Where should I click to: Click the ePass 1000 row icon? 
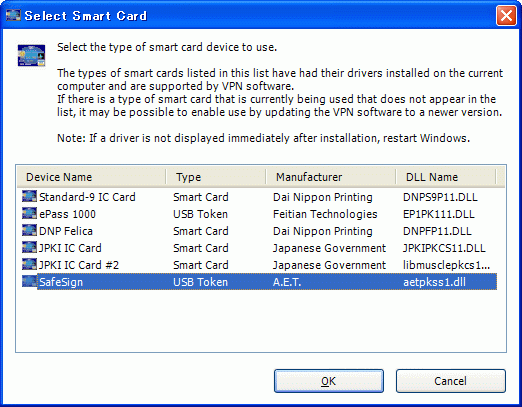coord(29,213)
